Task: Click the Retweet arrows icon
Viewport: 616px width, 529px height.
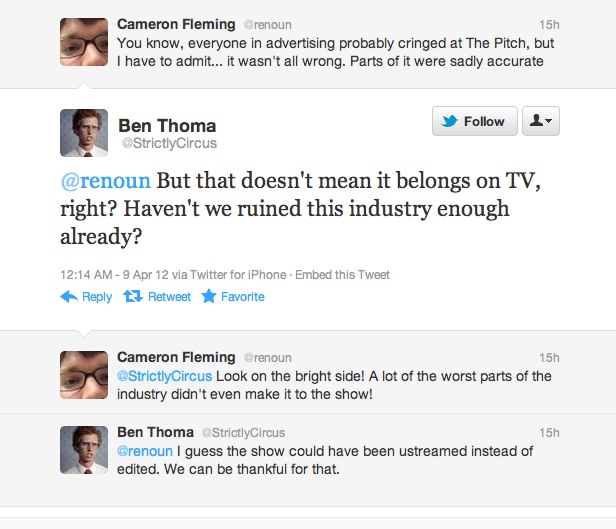Action: tap(132, 297)
